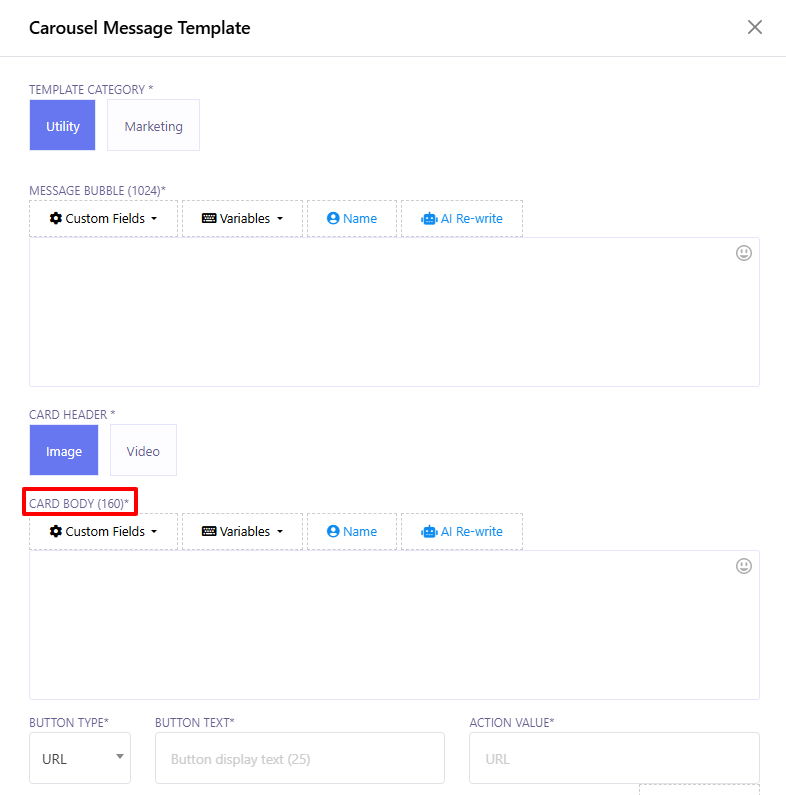Choose Video as card header

click(143, 451)
